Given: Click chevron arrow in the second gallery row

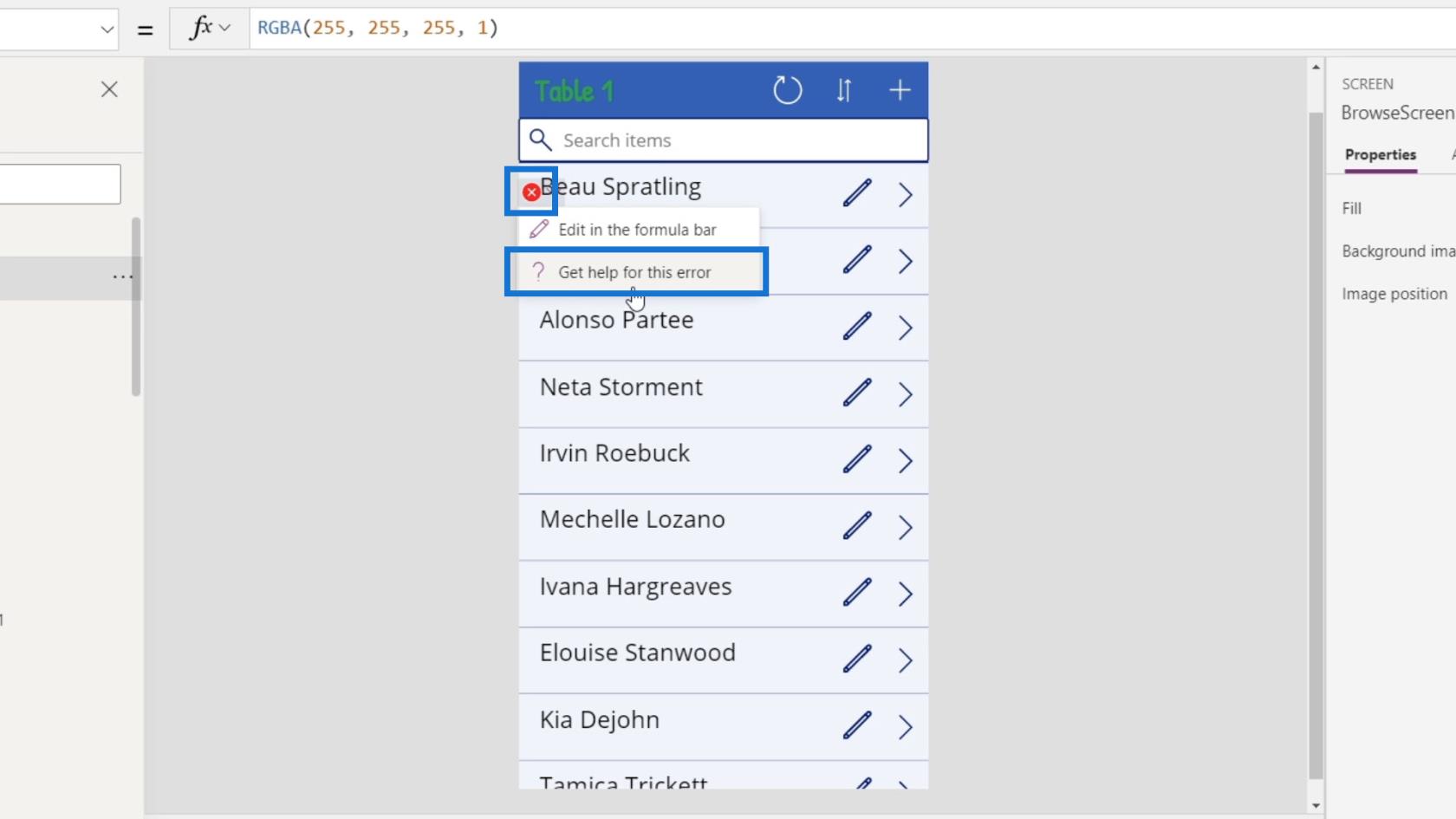Looking at the screenshot, I should tap(906, 261).
